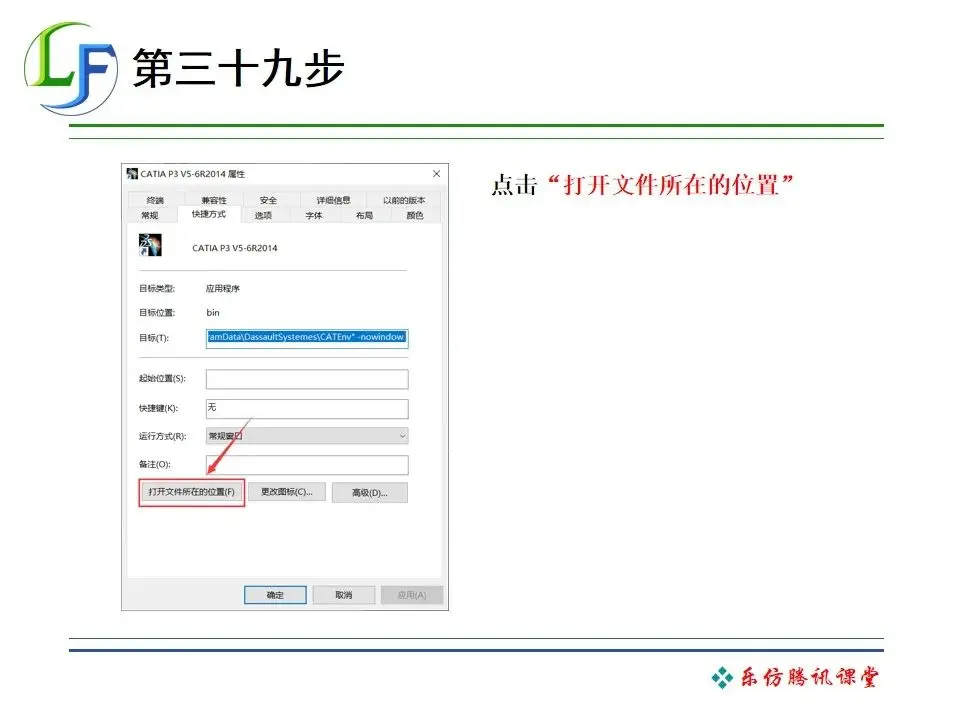Switch to the 字体 tab
The height and width of the screenshot is (720, 960).
click(314, 216)
